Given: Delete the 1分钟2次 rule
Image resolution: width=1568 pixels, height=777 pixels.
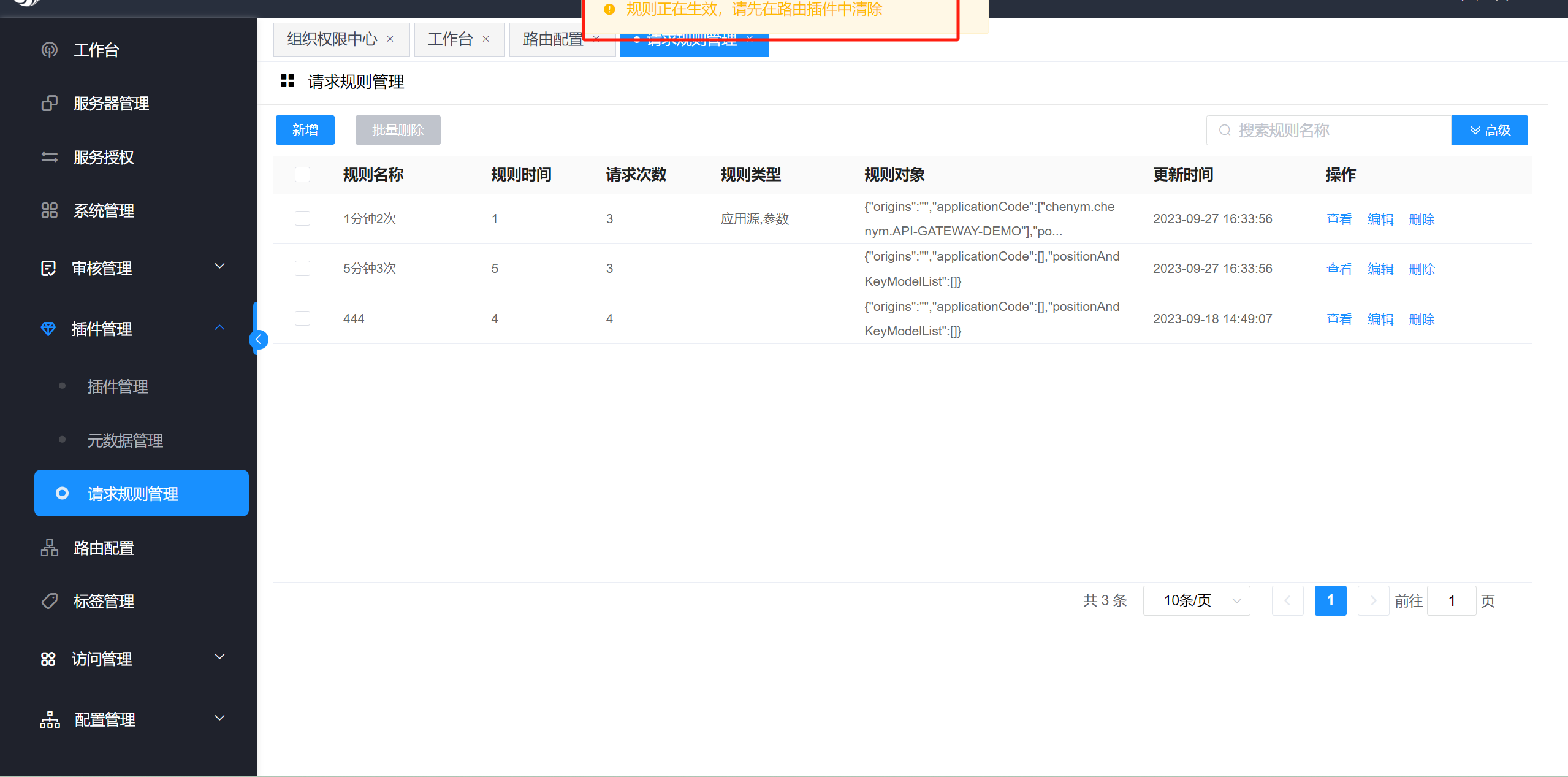Looking at the screenshot, I should 1422,219.
